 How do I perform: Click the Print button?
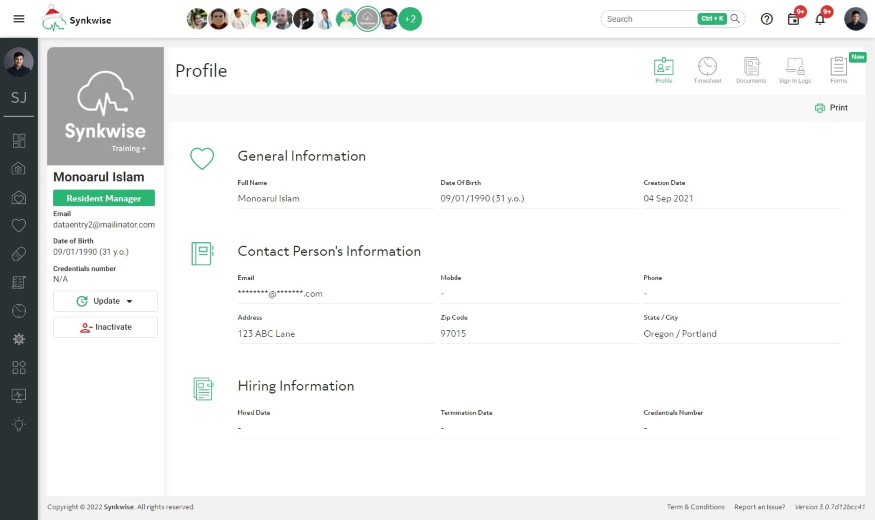click(x=831, y=108)
